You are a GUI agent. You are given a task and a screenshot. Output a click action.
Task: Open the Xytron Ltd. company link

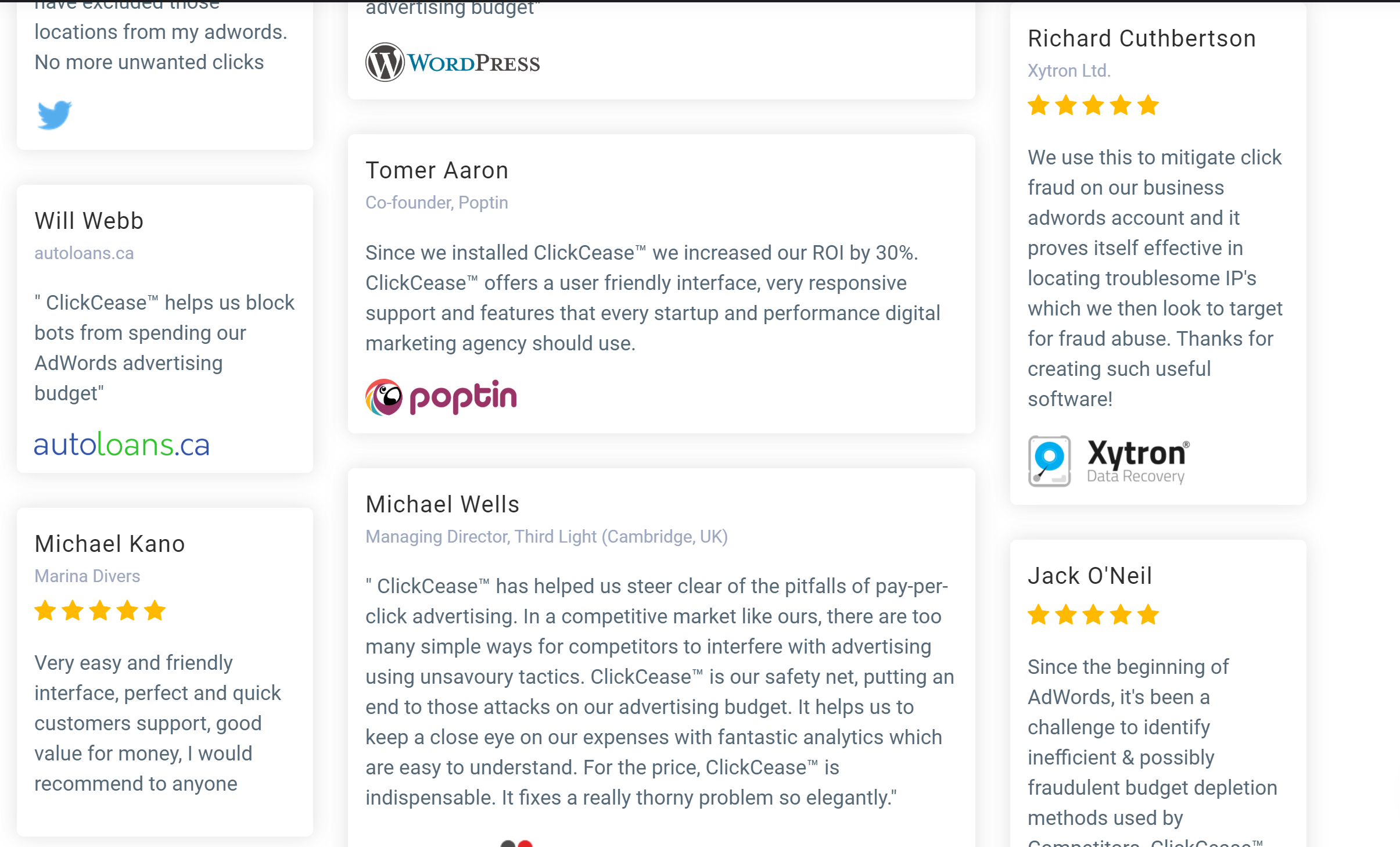(1069, 71)
